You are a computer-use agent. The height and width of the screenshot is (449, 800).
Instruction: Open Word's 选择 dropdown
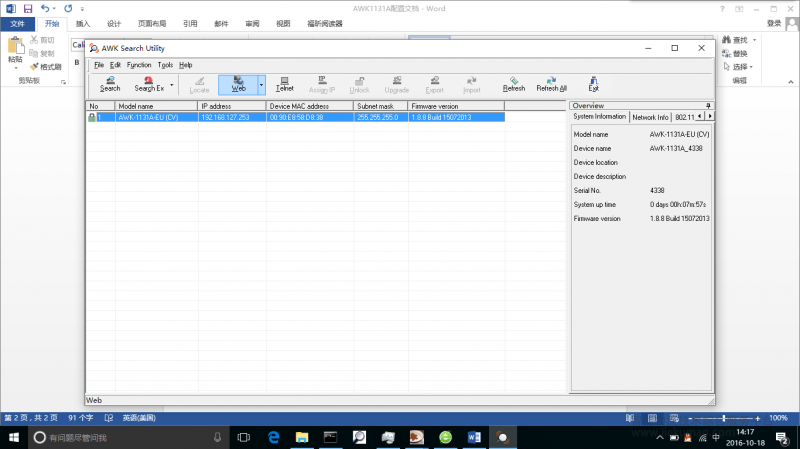click(x=738, y=67)
